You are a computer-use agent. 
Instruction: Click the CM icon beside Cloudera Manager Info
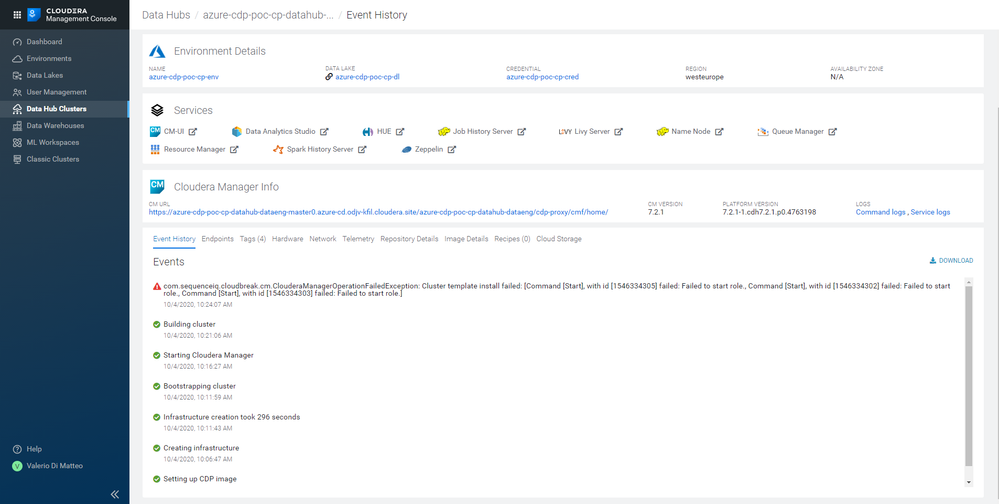(x=157, y=187)
